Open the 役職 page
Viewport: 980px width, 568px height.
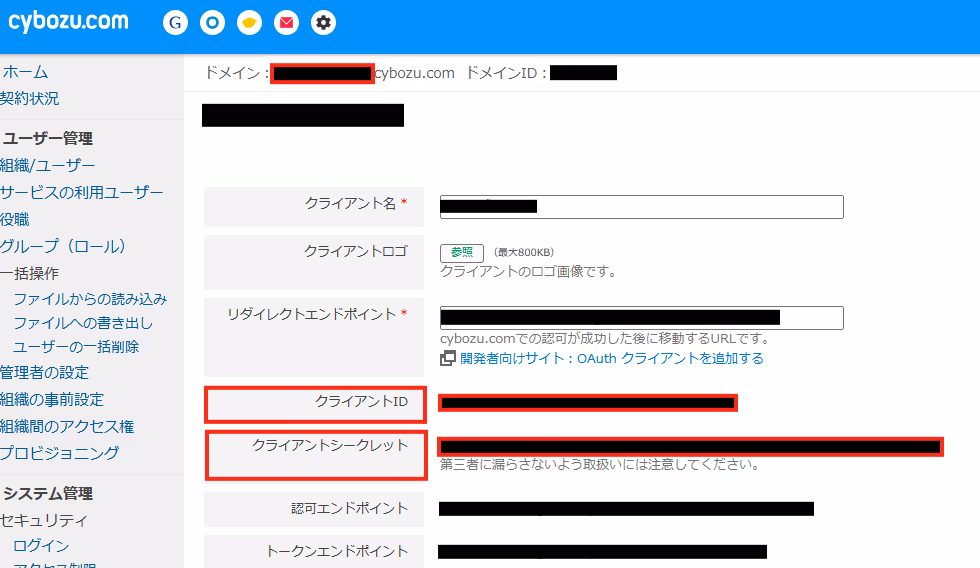15,219
